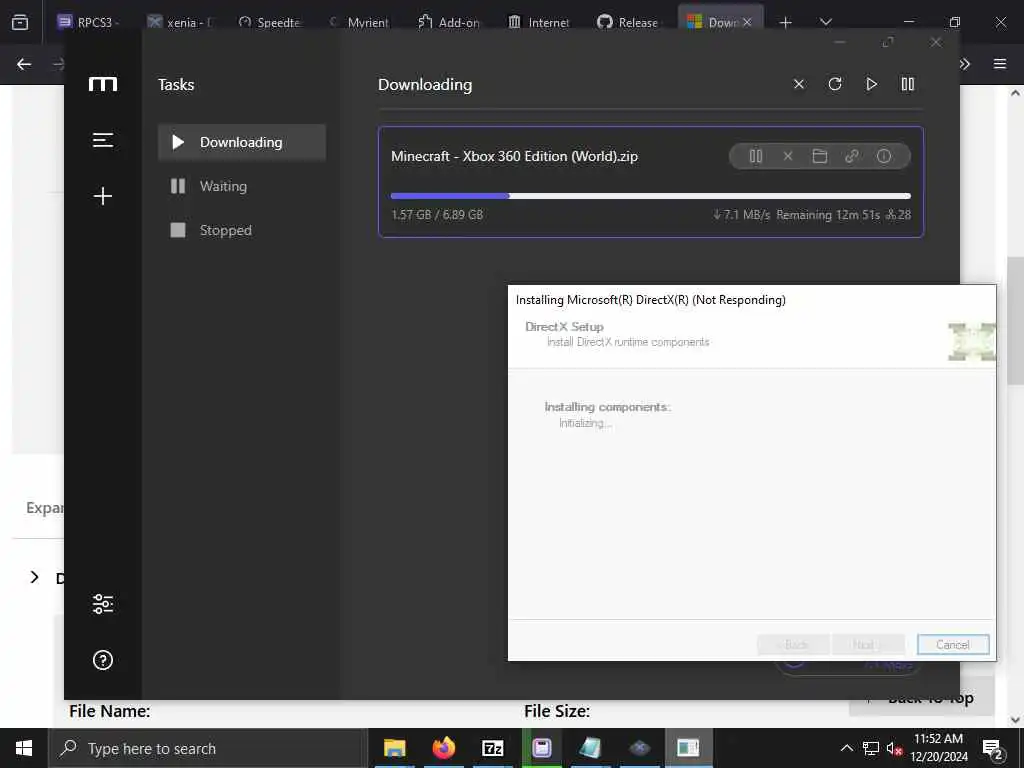The width and height of the screenshot is (1024, 768).
Task: Go back in the browser
Action: click(24, 64)
